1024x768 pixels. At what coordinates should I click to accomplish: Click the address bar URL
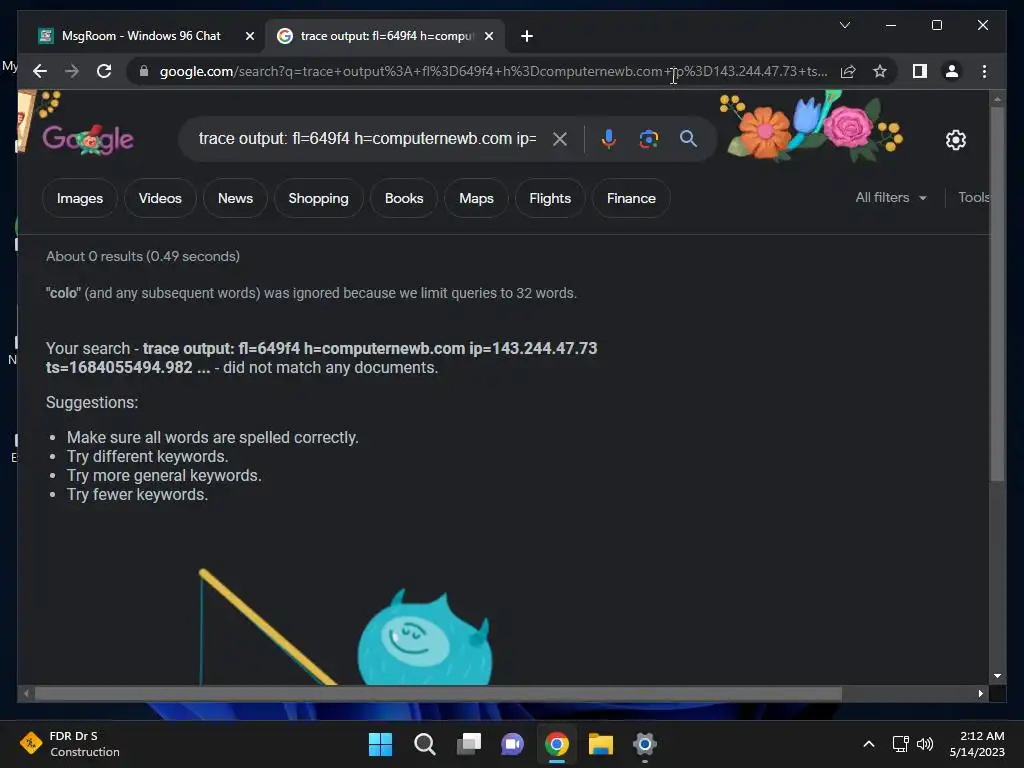493,71
